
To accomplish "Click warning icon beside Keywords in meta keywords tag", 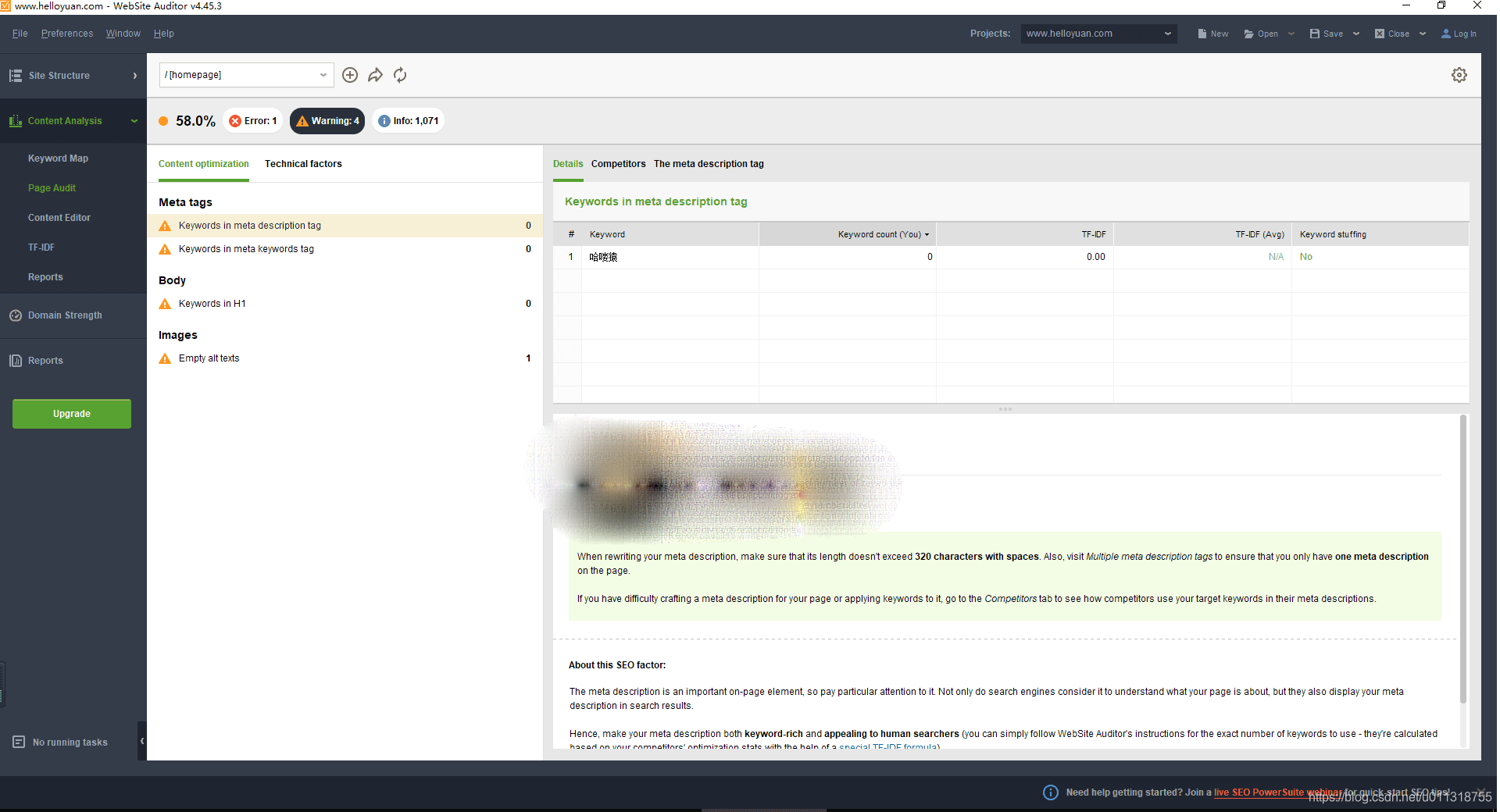I will pos(165,249).
